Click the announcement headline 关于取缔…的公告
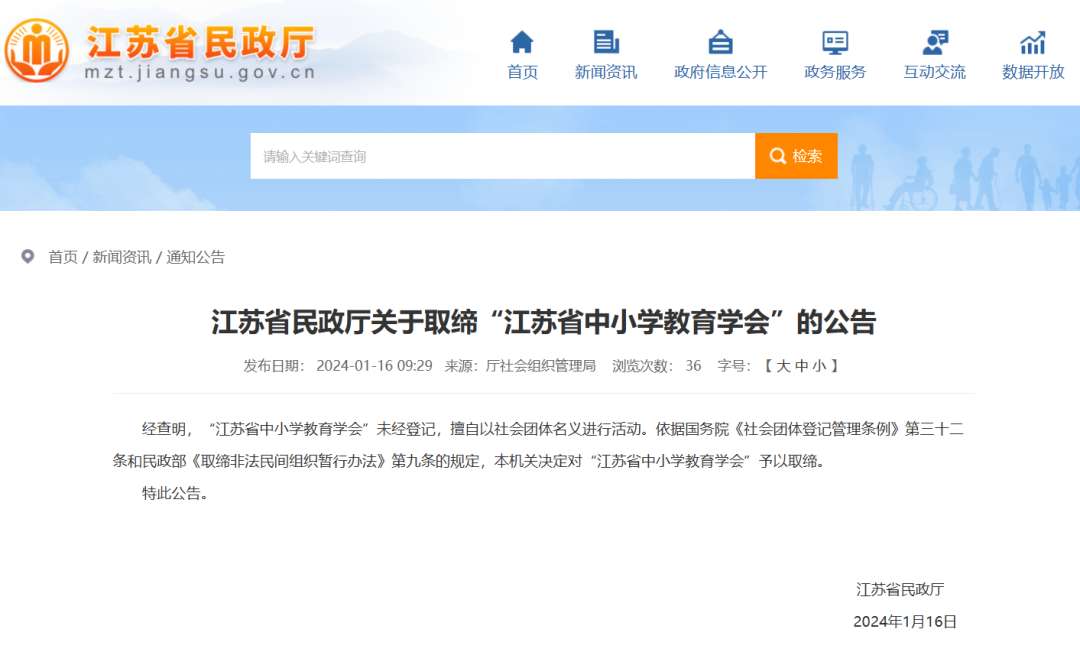The height and width of the screenshot is (652, 1080). coord(543,322)
